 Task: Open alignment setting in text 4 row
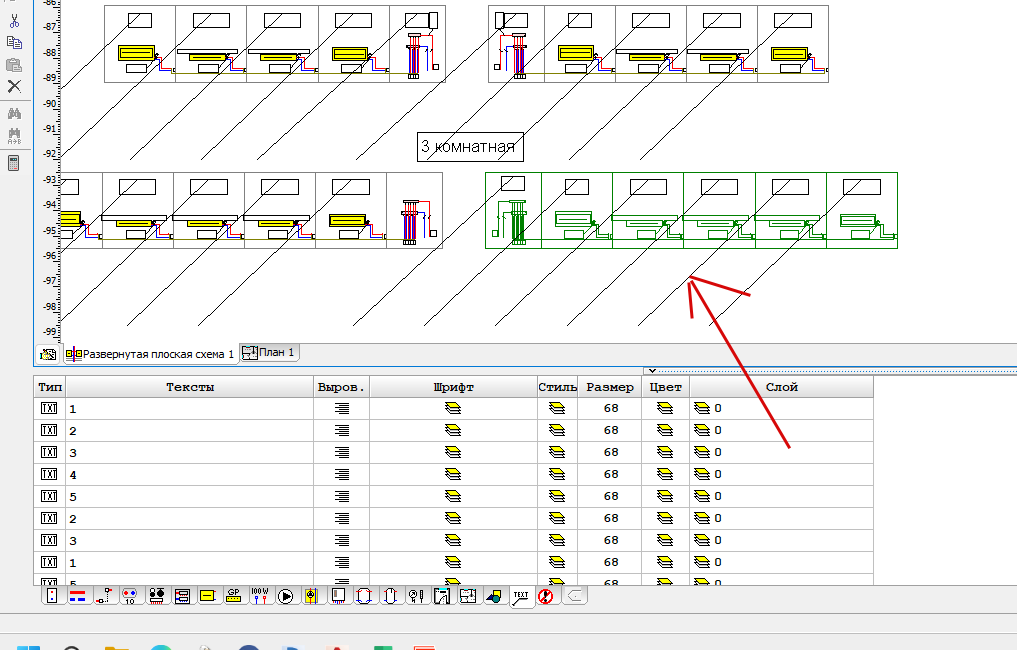341,475
